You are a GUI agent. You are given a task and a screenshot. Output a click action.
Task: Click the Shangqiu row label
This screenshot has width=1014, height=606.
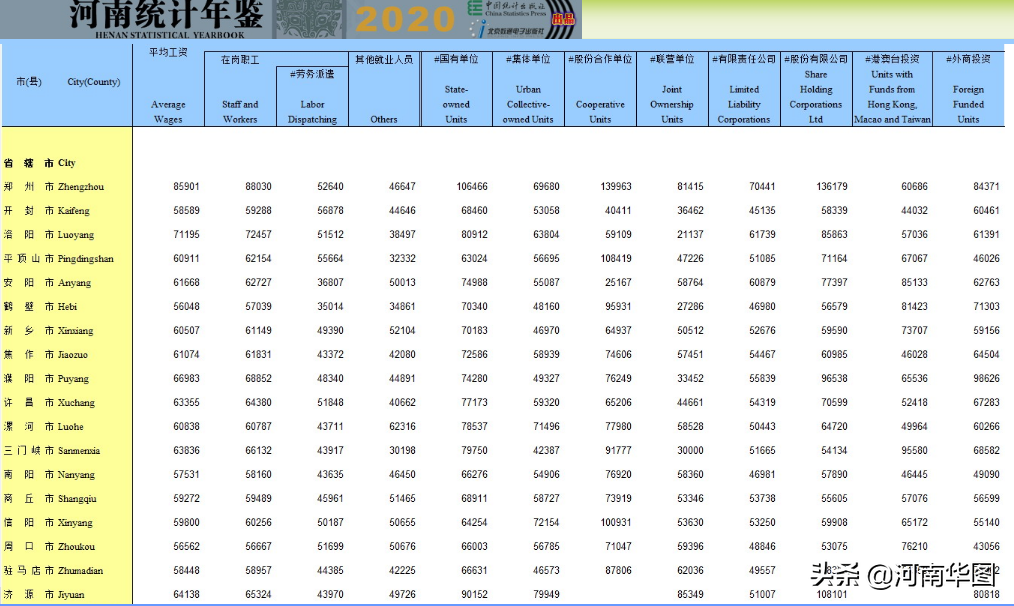click(x=50, y=498)
